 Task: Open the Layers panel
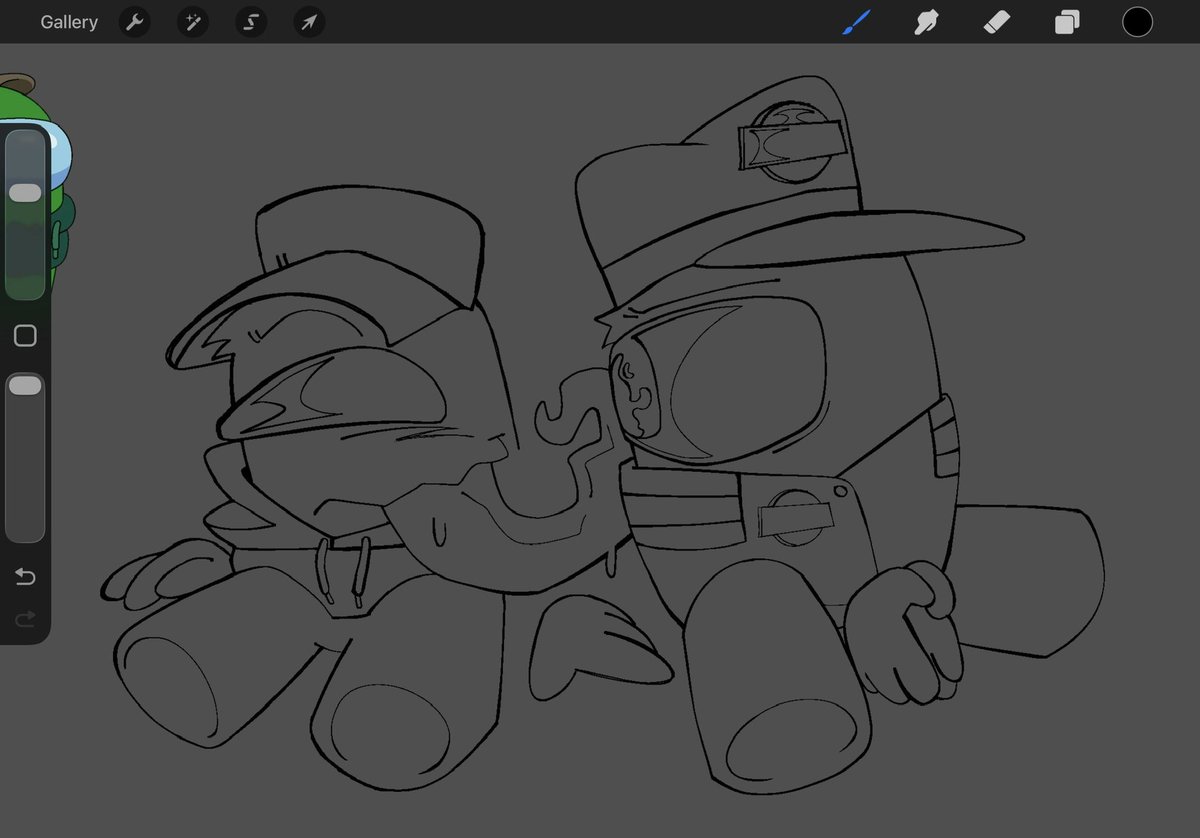click(x=1067, y=22)
